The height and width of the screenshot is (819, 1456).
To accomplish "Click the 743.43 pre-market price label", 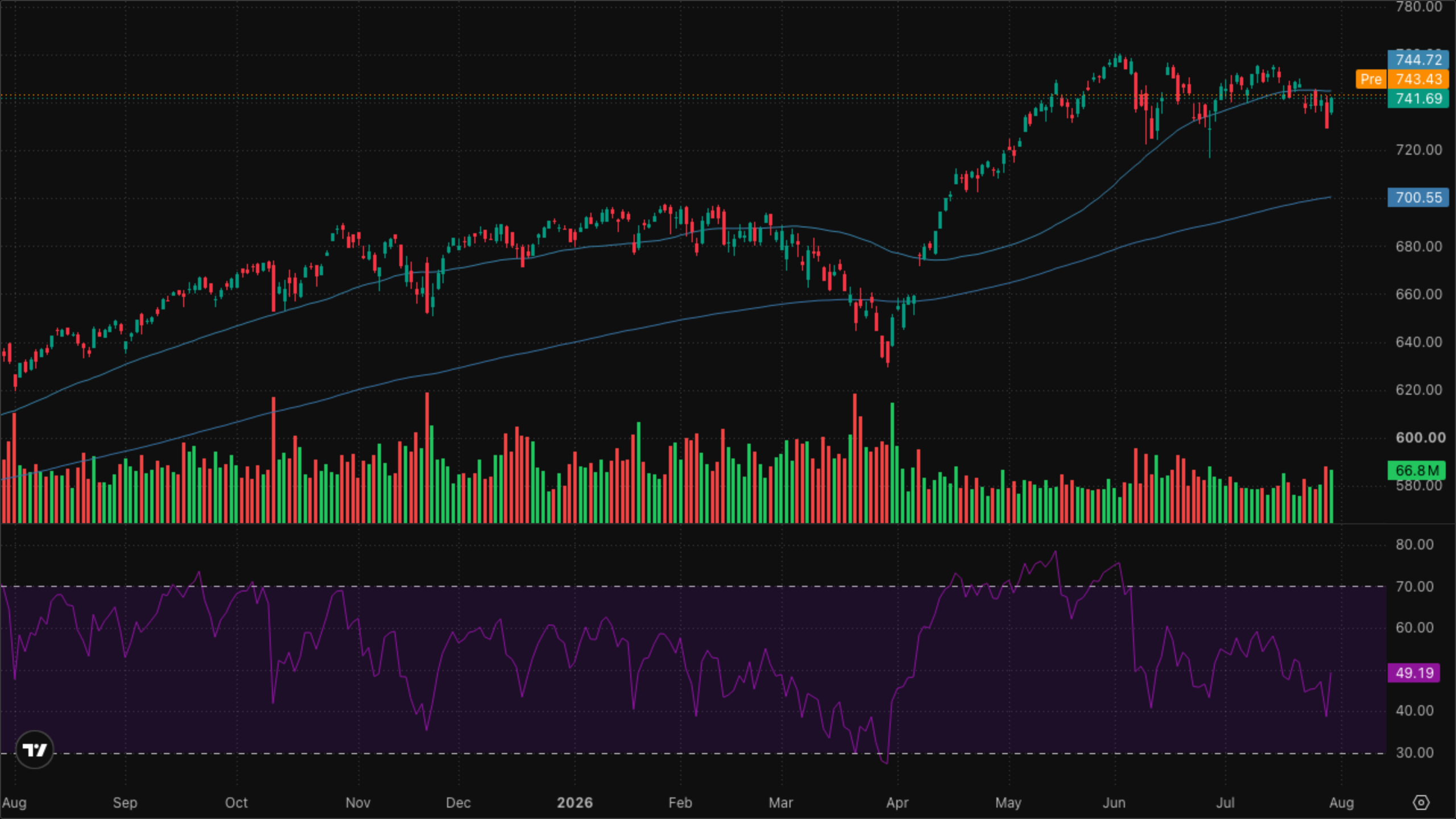I will click(1418, 79).
